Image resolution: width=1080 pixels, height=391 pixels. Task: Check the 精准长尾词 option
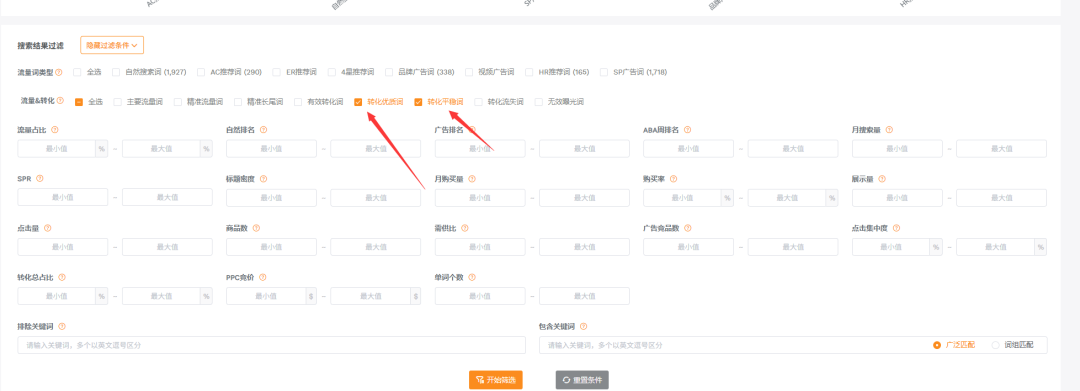pyautogui.click(x=238, y=102)
